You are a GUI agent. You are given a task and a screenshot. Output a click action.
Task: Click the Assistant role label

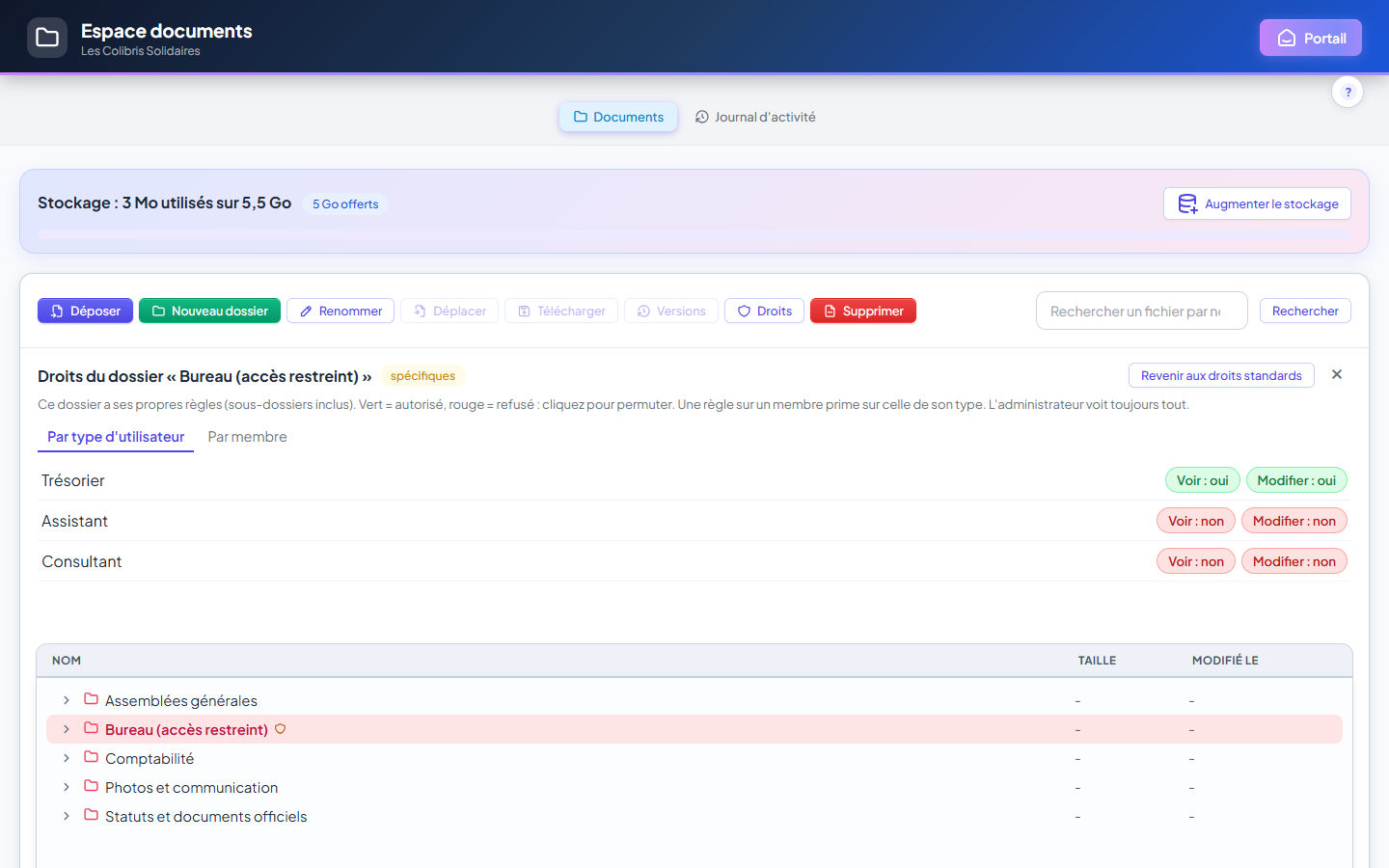pyautogui.click(x=74, y=521)
